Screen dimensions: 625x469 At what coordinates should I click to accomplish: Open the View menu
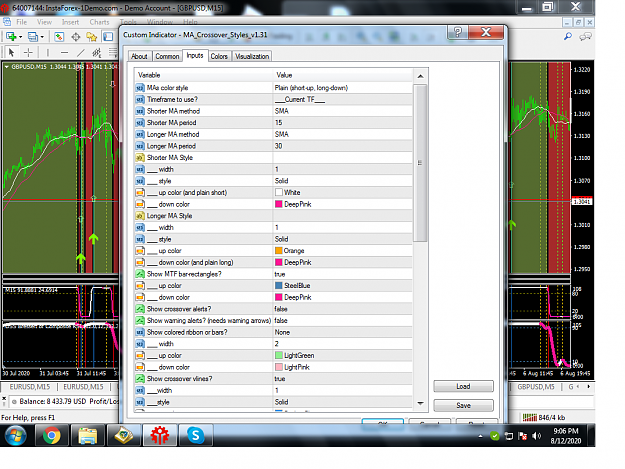(x=44, y=22)
